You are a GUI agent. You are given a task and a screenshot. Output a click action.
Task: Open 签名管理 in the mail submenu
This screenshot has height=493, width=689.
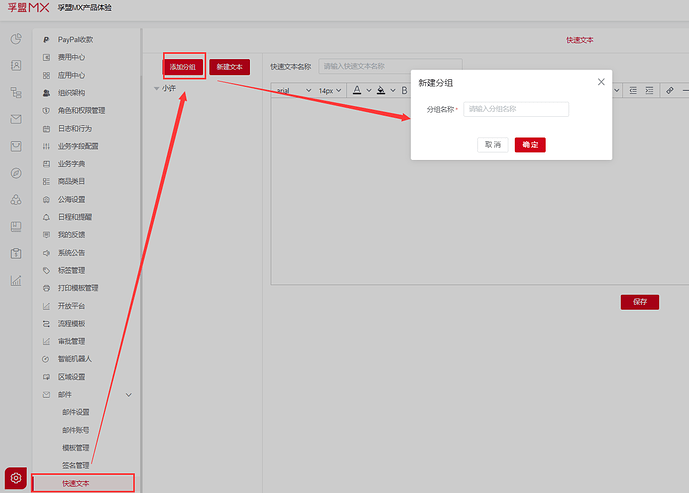(x=76, y=465)
